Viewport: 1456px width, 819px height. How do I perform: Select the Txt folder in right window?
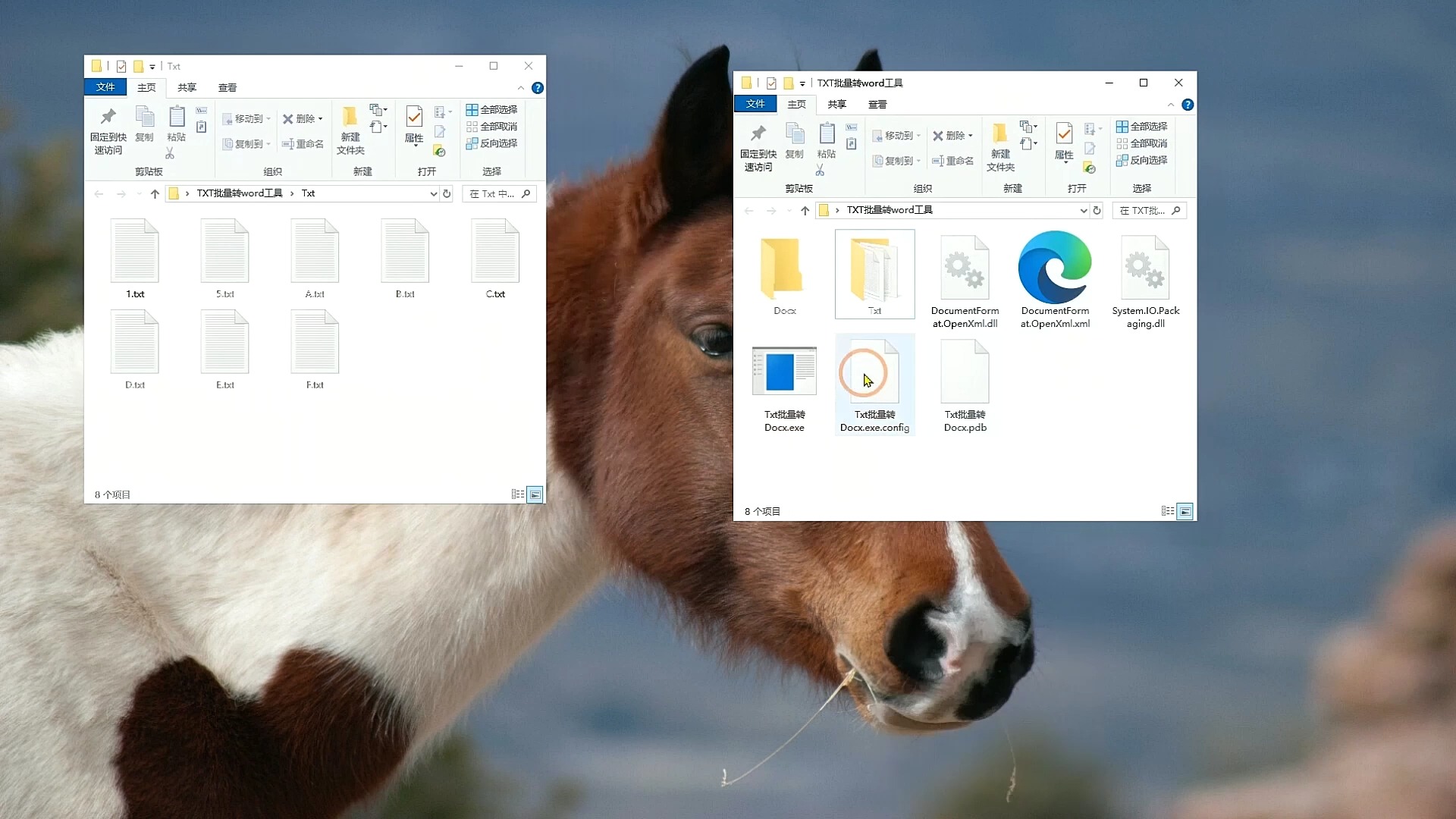(874, 275)
